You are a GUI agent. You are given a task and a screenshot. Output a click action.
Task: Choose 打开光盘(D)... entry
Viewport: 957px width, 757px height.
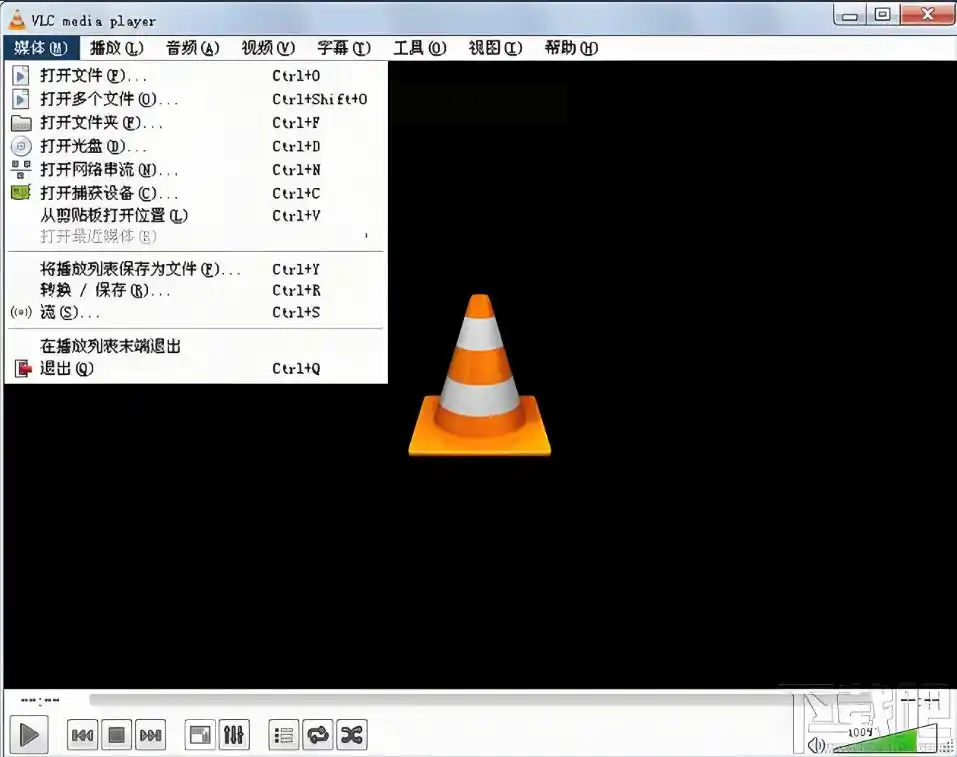[196, 147]
